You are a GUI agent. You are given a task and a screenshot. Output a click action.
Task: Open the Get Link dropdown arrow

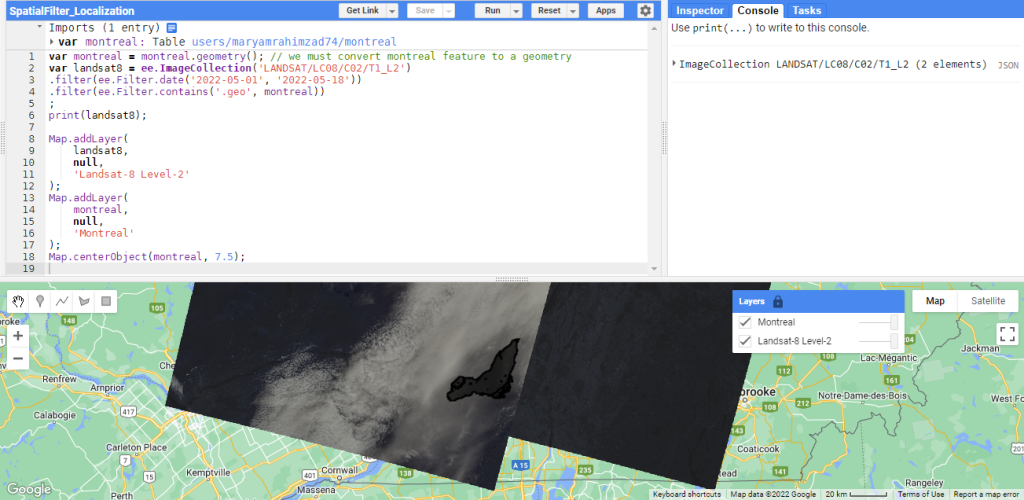[392, 10]
